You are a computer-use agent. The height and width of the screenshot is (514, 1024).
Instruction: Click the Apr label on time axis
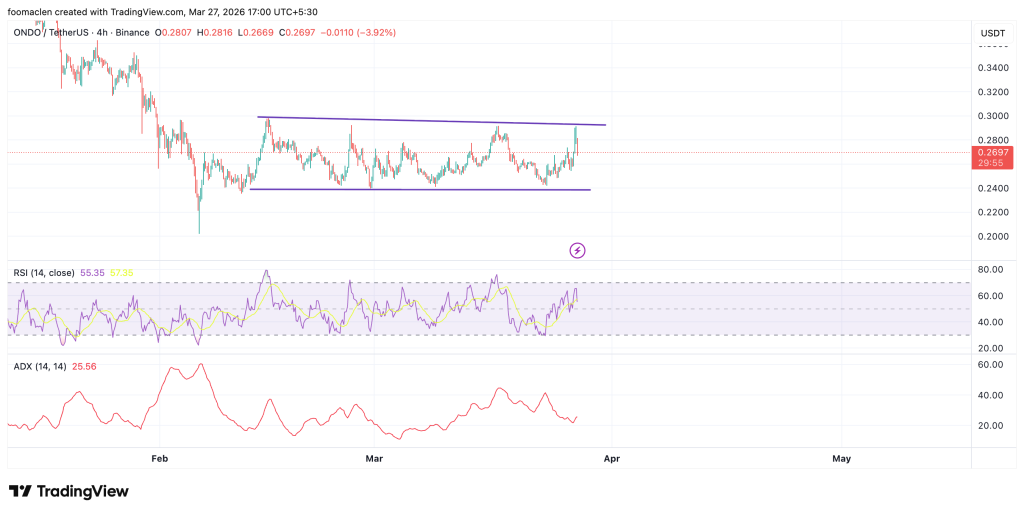pyautogui.click(x=611, y=458)
